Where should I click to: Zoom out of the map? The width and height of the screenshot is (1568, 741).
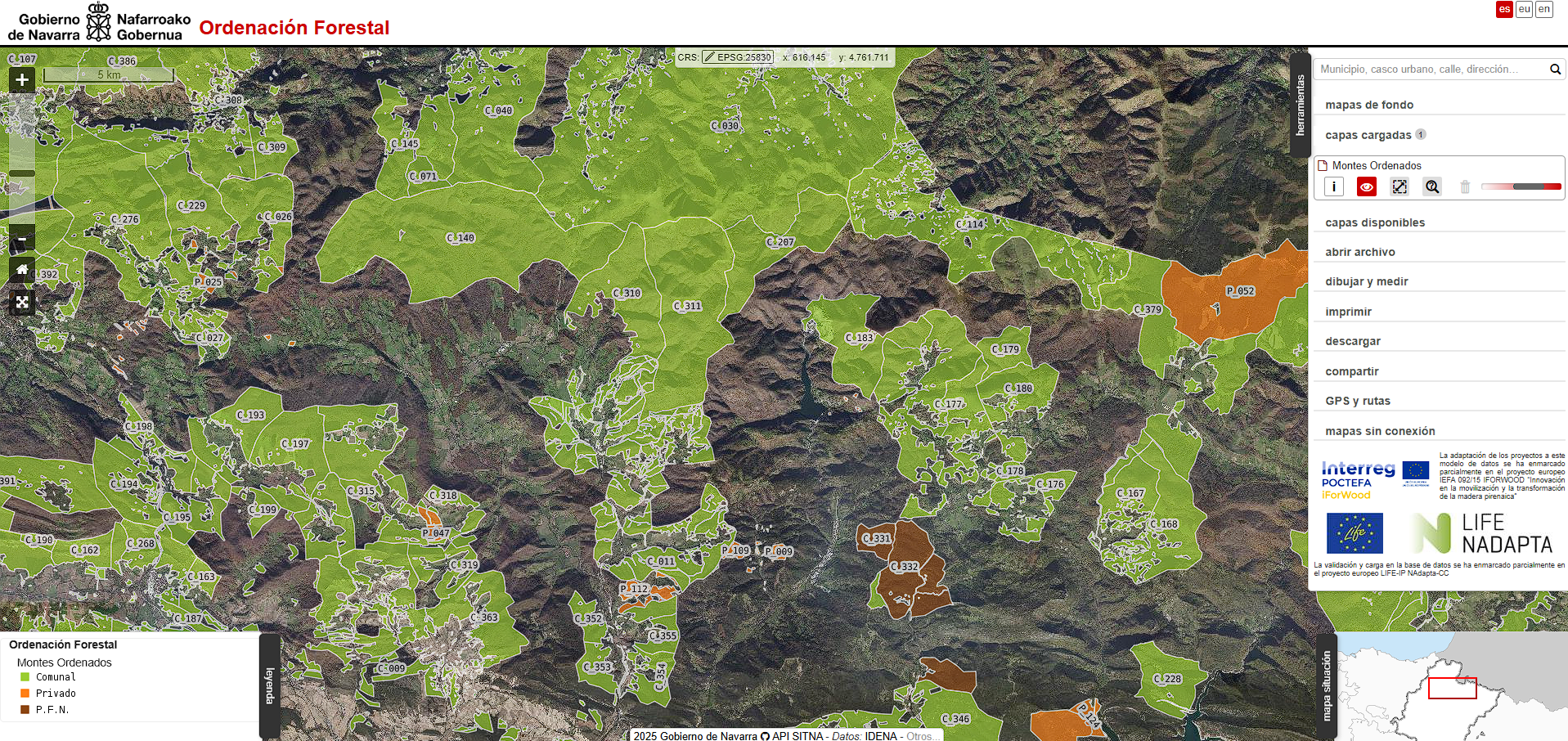[x=22, y=239]
